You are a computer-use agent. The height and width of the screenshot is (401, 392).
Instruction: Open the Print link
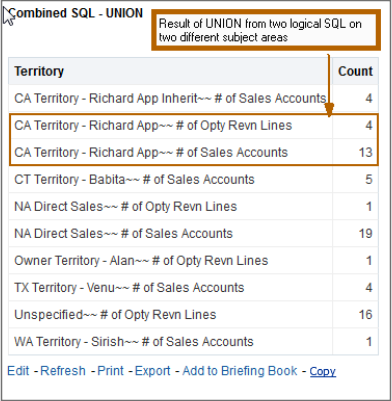tap(110, 371)
